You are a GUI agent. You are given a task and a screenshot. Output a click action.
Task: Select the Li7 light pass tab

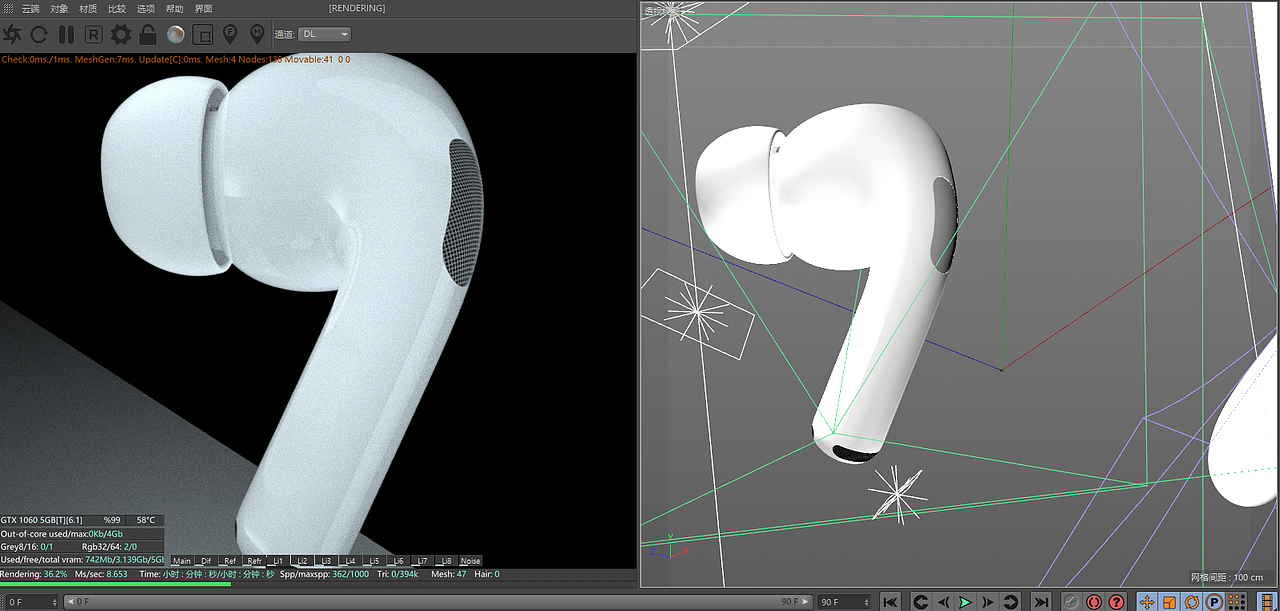point(422,561)
